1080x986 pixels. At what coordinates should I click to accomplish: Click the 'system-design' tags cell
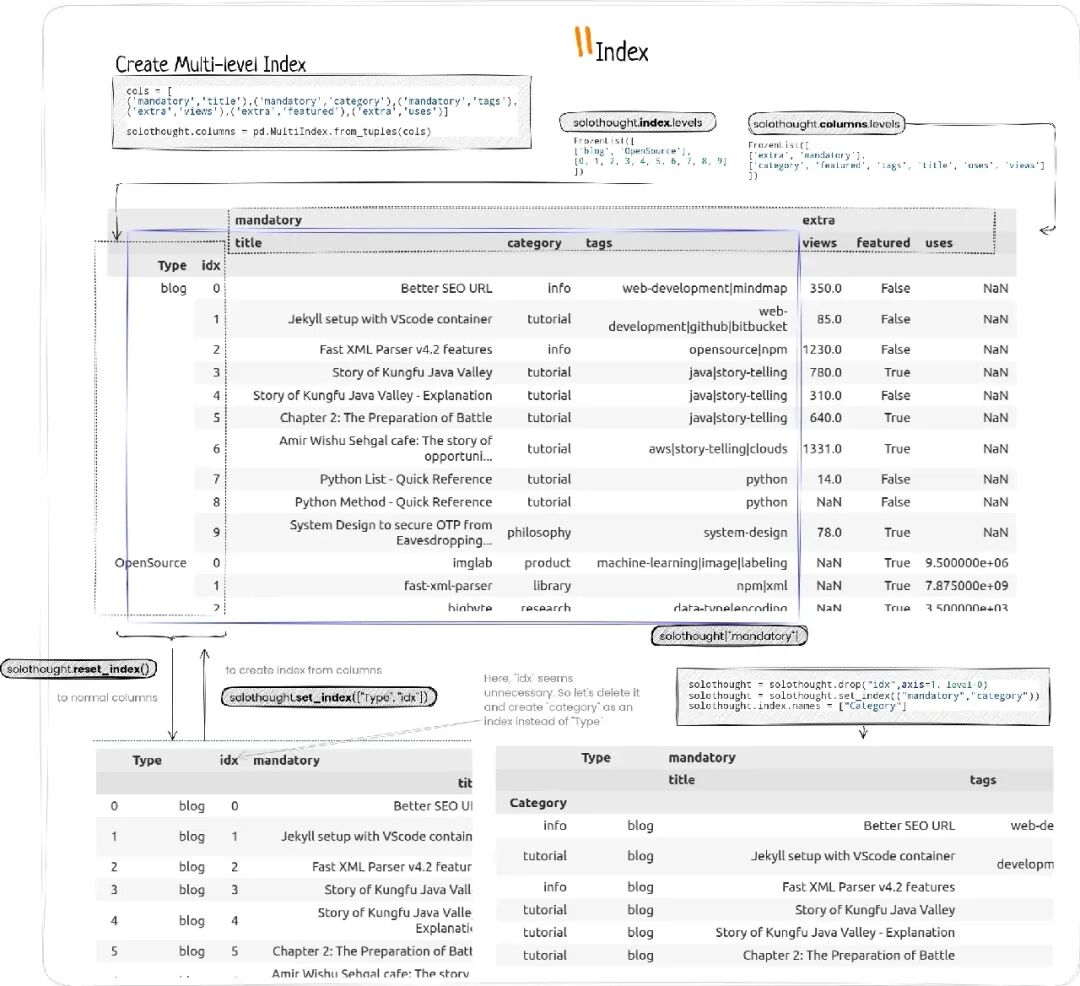pyautogui.click(x=745, y=532)
